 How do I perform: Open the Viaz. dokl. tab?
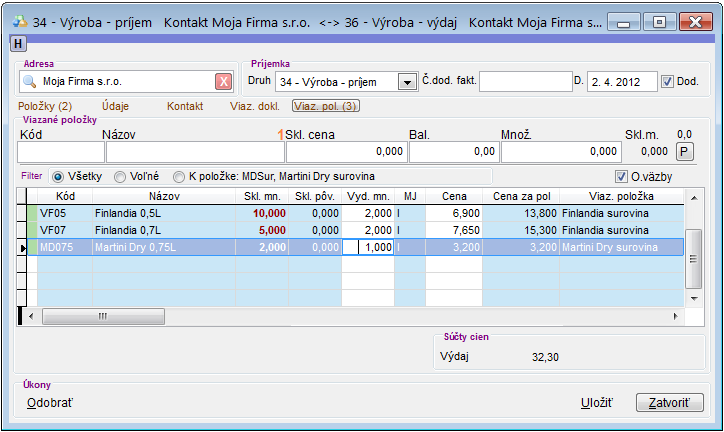click(254, 105)
